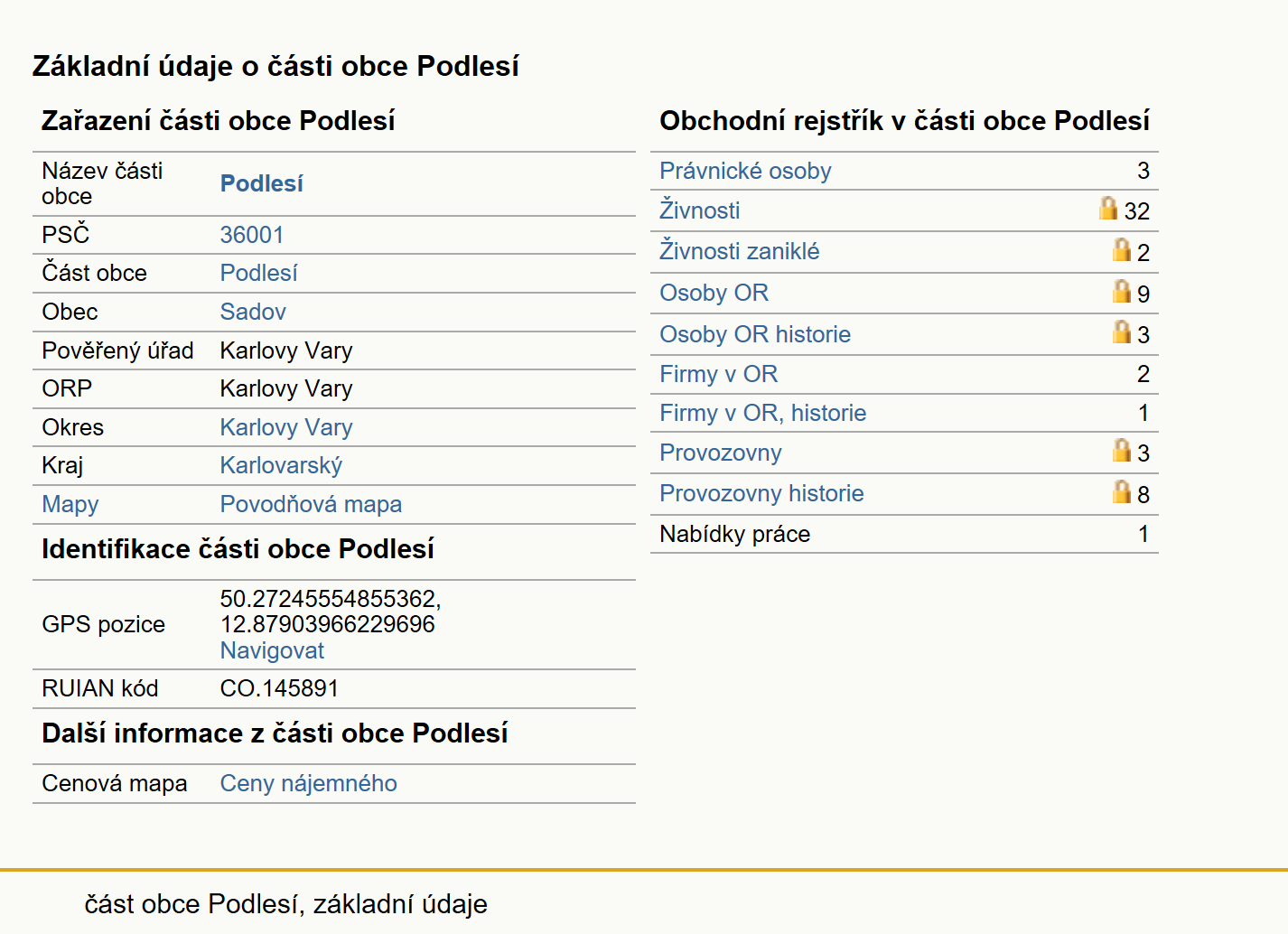Open the Živnosti link
This screenshot has width=1288, height=934.
coord(699,210)
